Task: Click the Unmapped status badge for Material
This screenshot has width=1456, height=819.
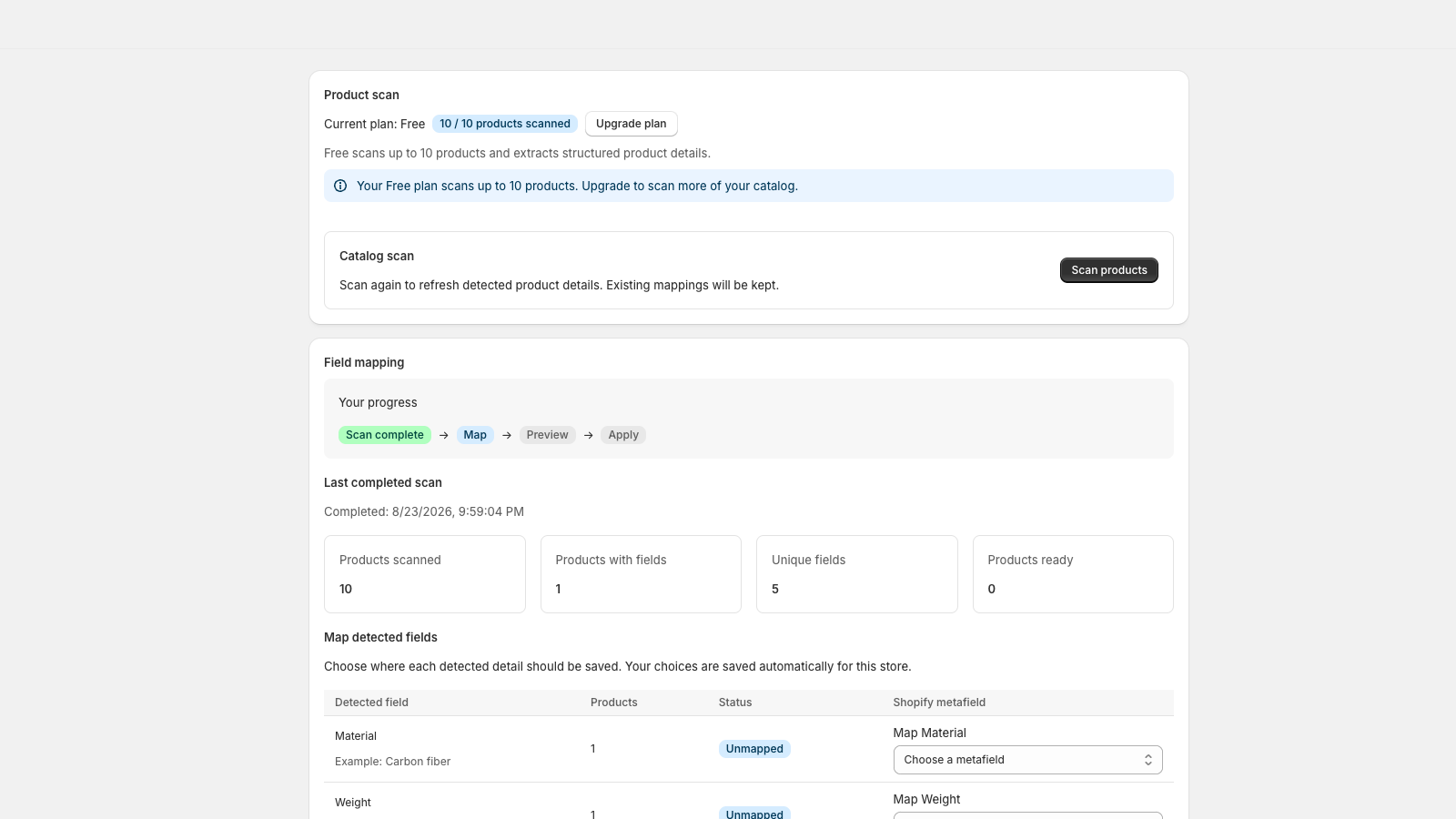Action: click(754, 749)
